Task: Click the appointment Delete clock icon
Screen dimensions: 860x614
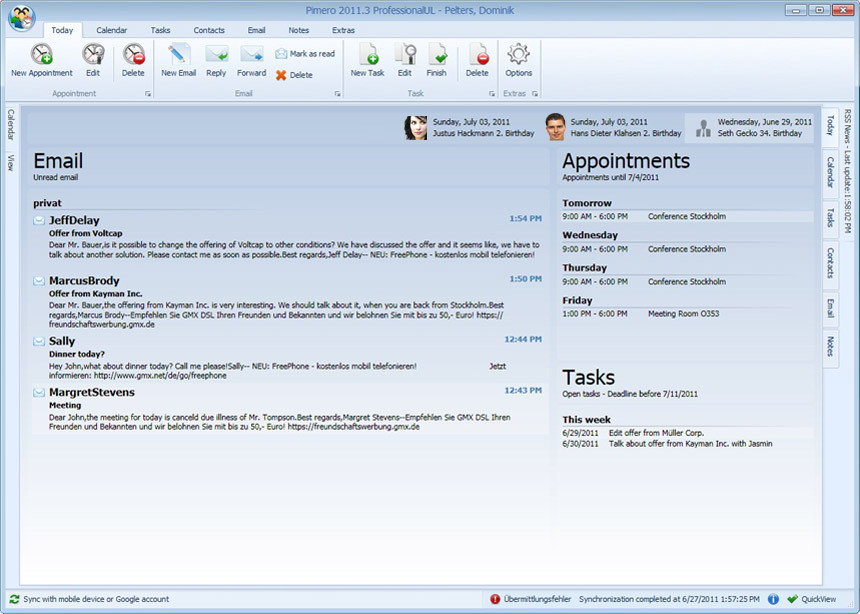Action: 133,54
